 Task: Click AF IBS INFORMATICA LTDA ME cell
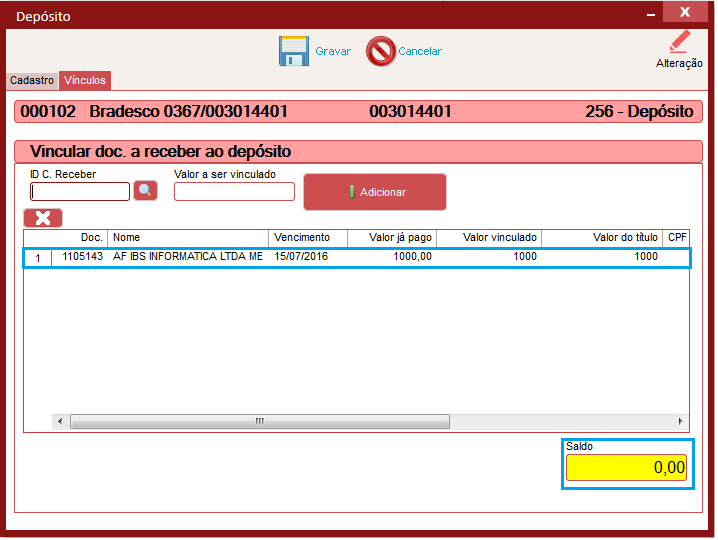click(x=188, y=256)
